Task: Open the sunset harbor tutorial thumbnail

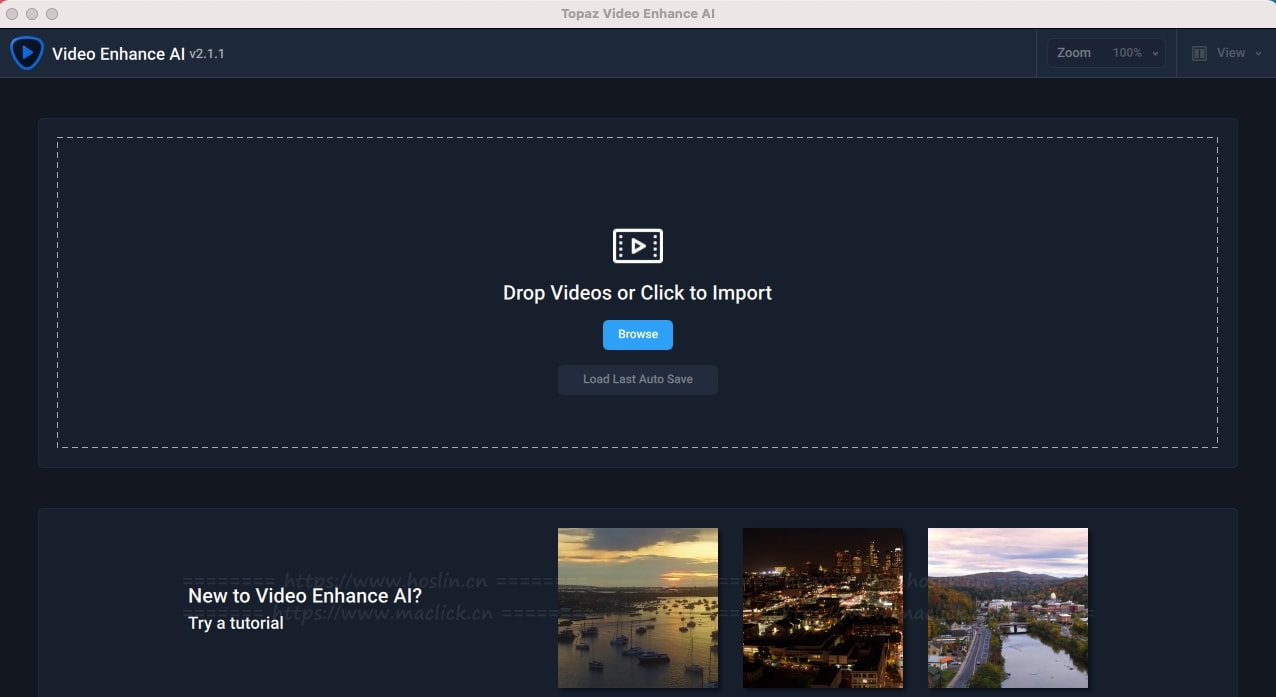Action: 638,608
